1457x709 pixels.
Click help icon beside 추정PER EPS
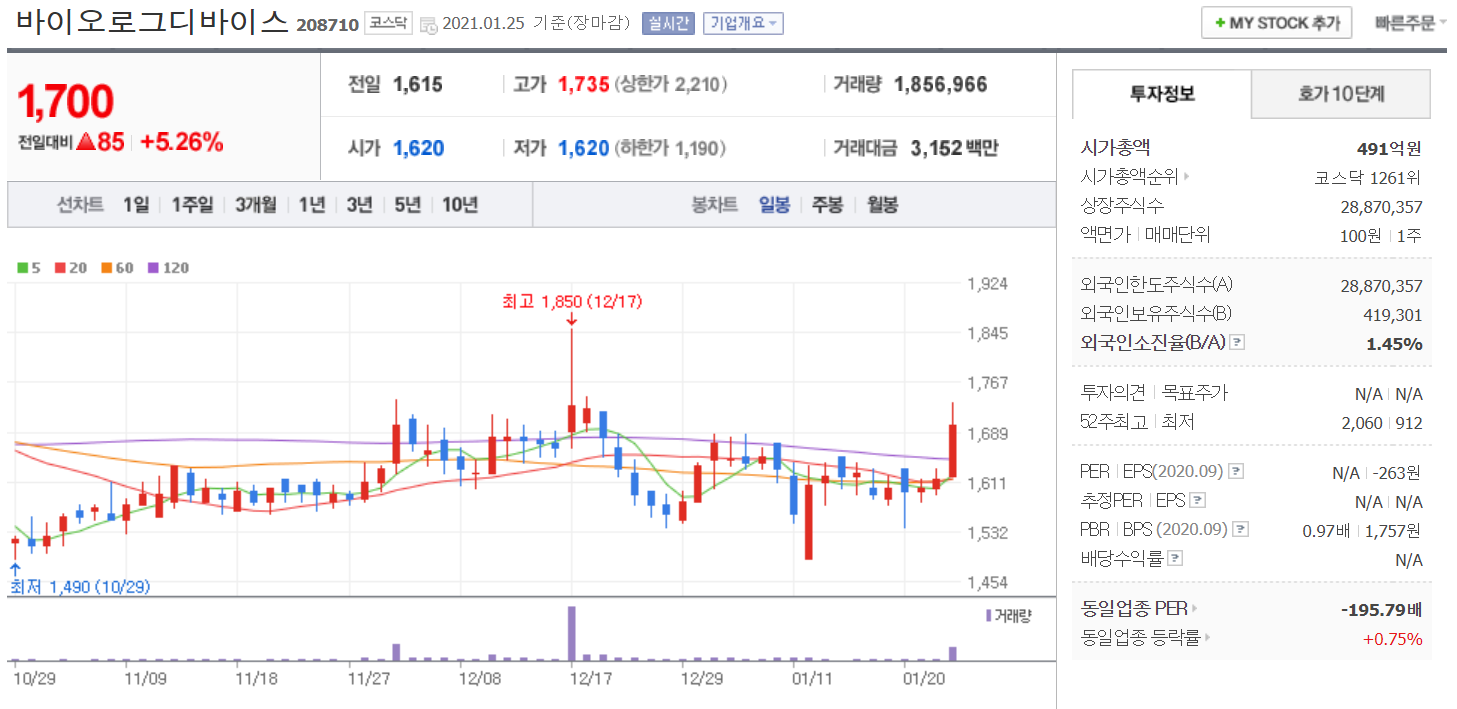tap(1198, 501)
